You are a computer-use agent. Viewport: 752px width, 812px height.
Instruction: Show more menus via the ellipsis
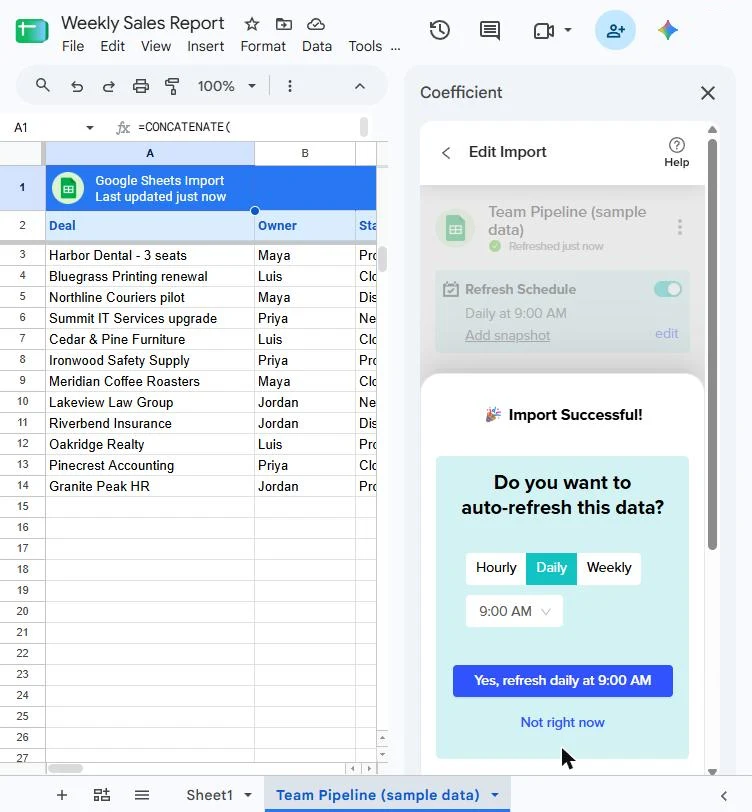396,48
